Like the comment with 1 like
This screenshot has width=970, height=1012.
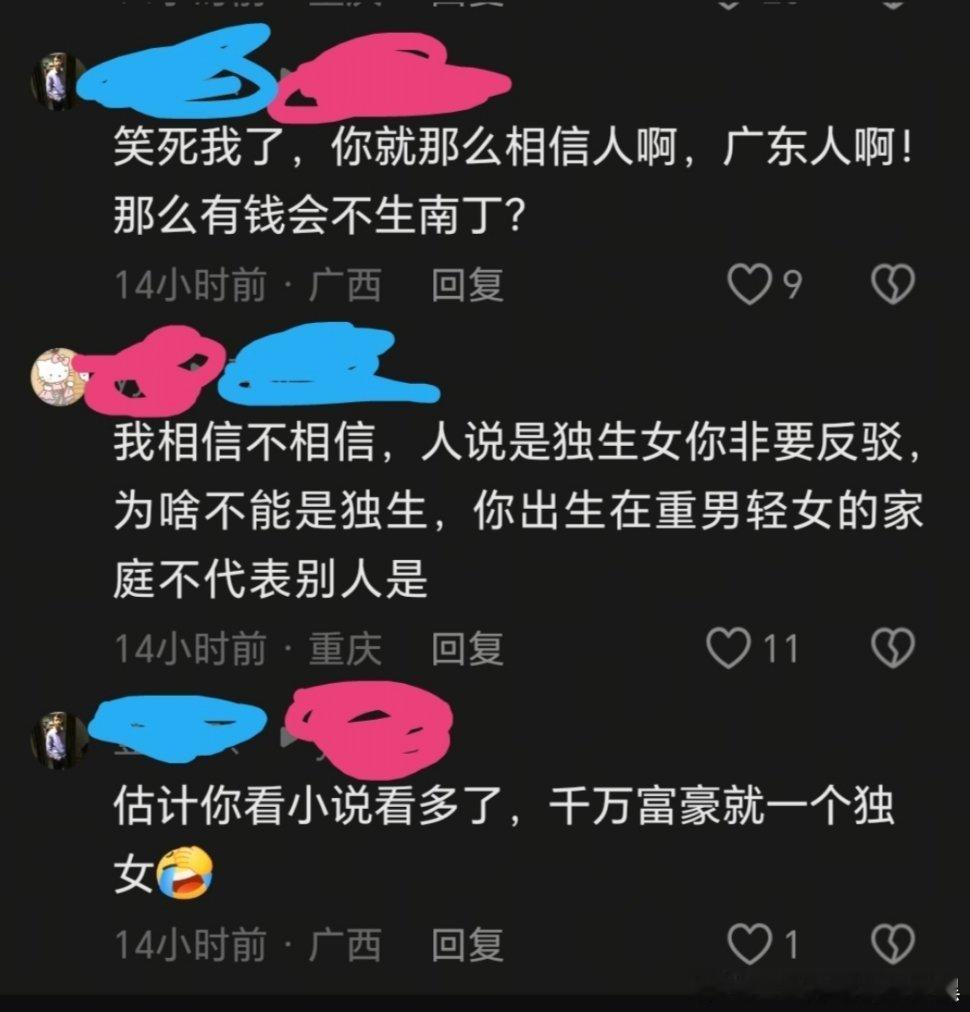[749, 944]
